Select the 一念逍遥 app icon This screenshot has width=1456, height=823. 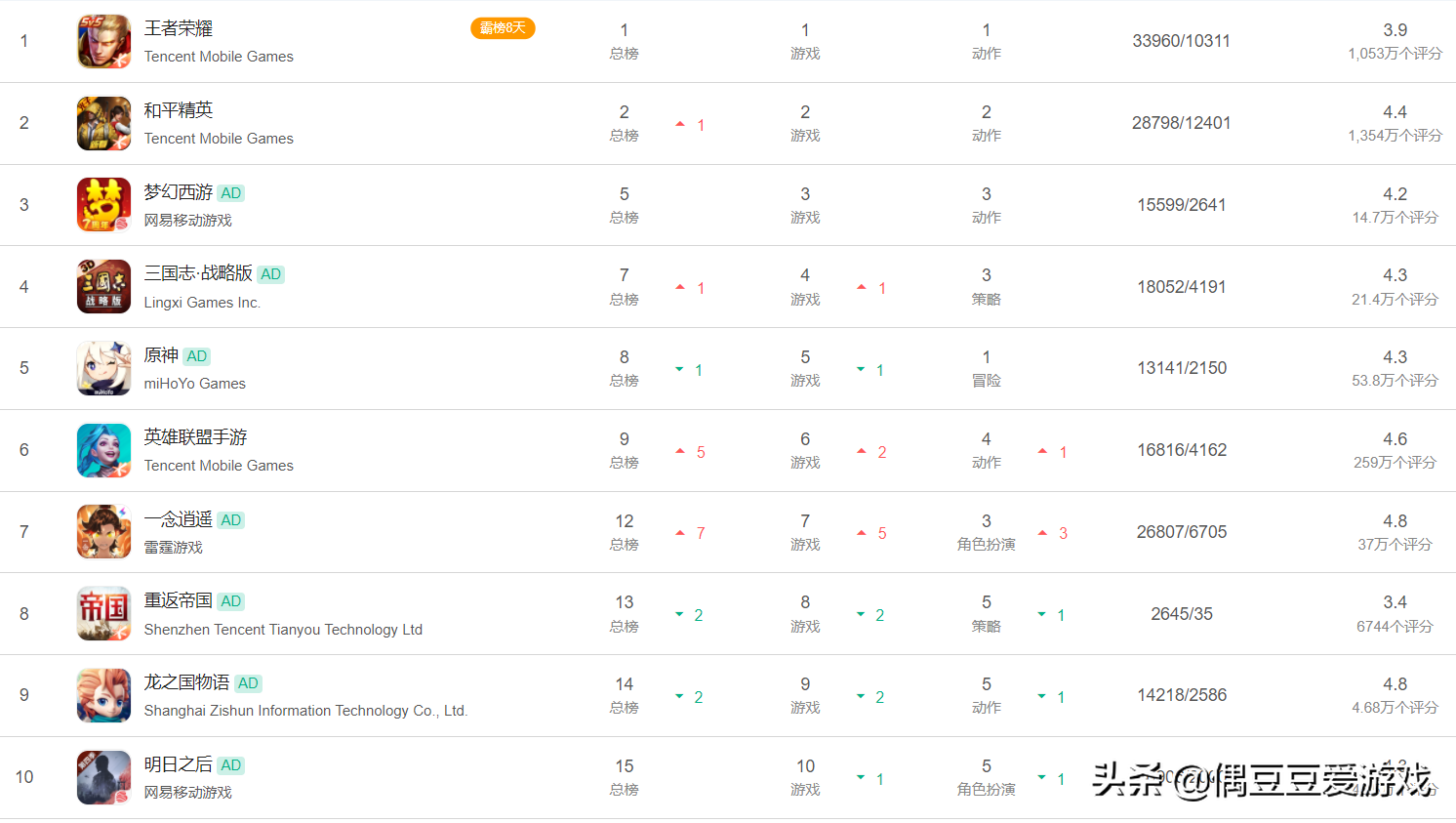103,532
